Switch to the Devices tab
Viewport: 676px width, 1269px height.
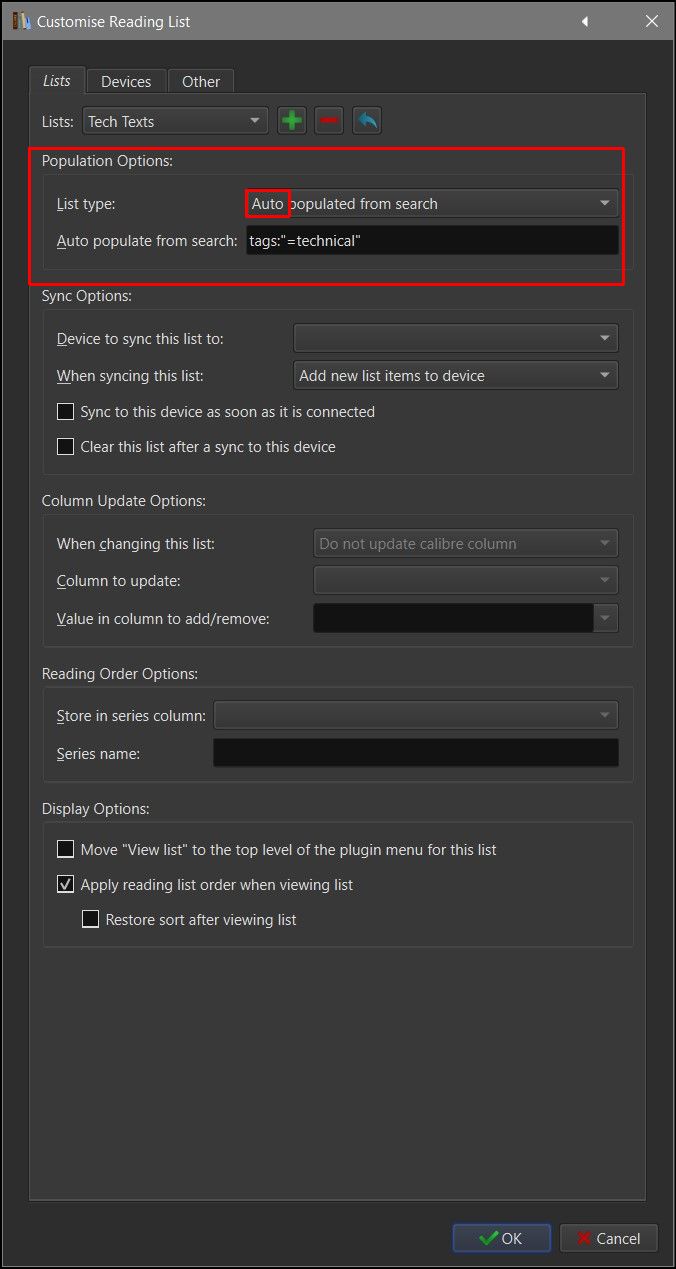pyautogui.click(x=126, y=81)
